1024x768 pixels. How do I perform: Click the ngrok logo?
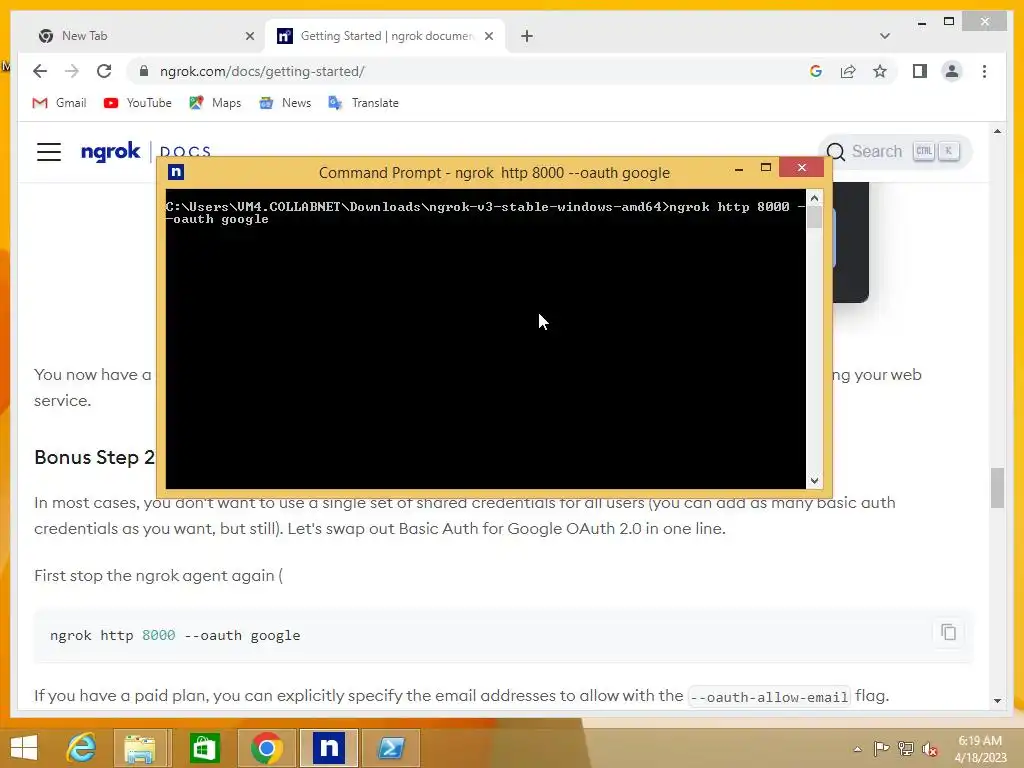click(x=110, y=152)
